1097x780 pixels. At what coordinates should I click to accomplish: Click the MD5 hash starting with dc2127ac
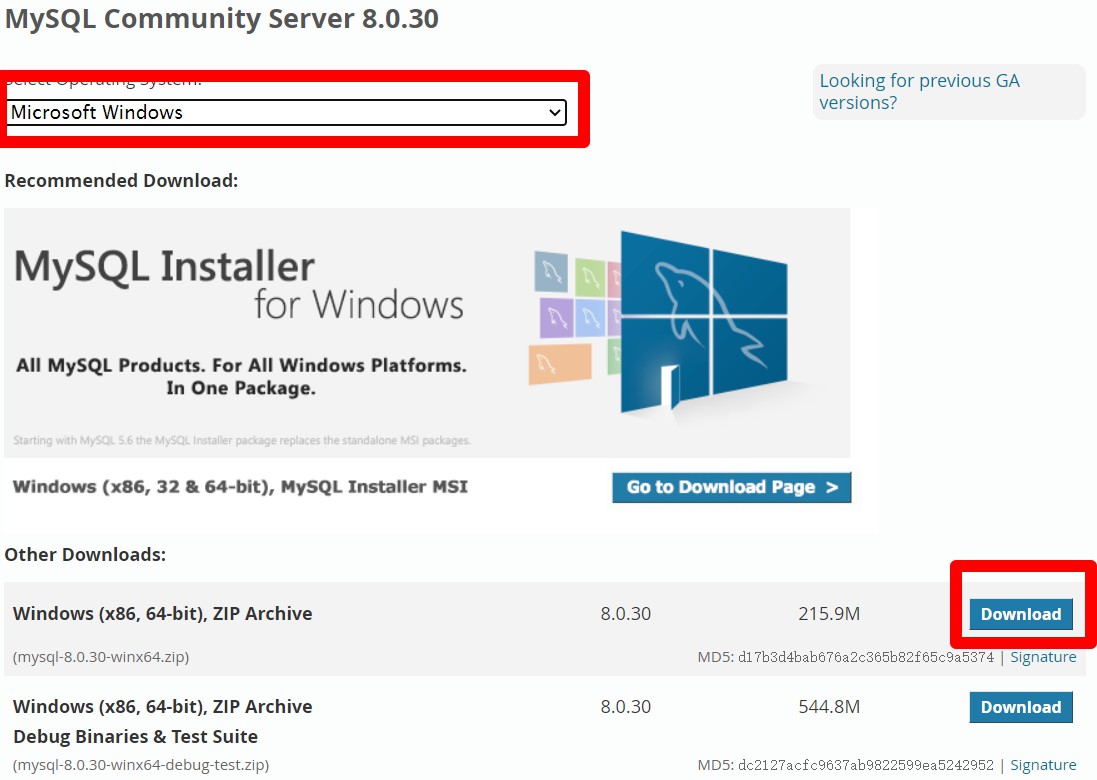866,765
